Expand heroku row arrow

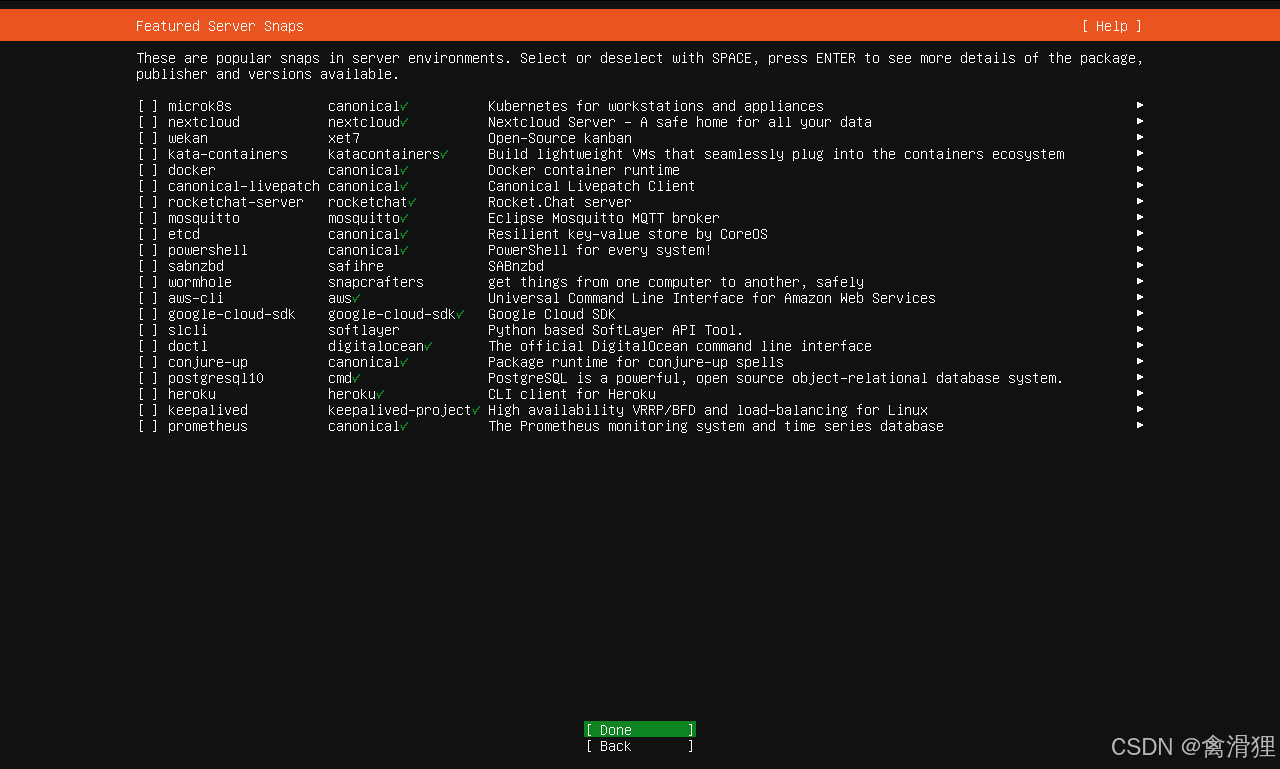(x=1140, y=393)
